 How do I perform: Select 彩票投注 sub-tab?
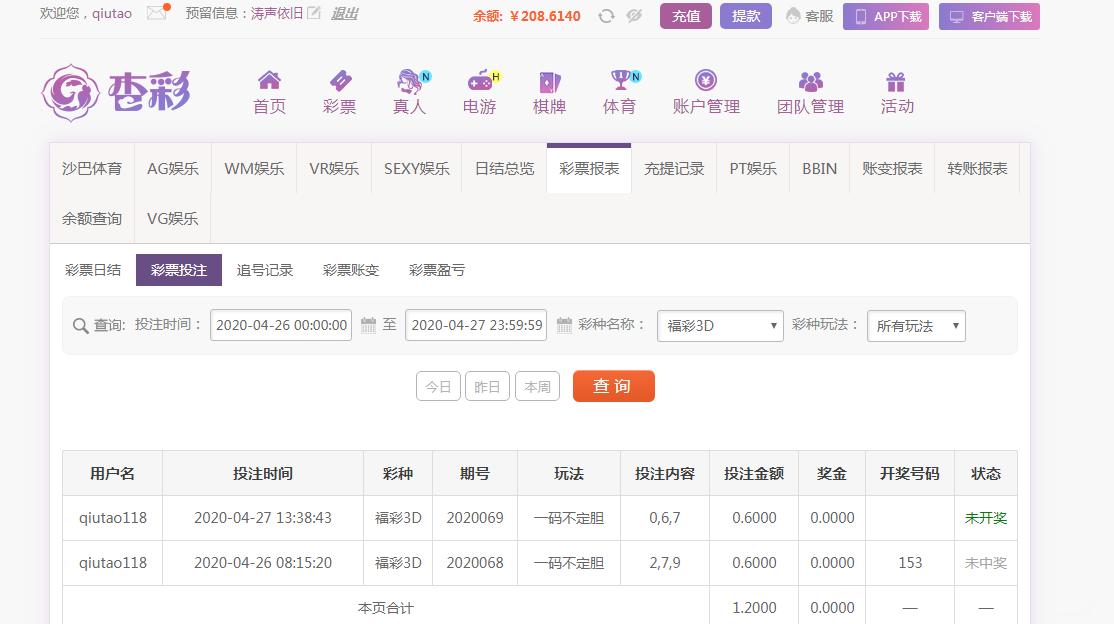pyautogui.click(x=179, y=270)
